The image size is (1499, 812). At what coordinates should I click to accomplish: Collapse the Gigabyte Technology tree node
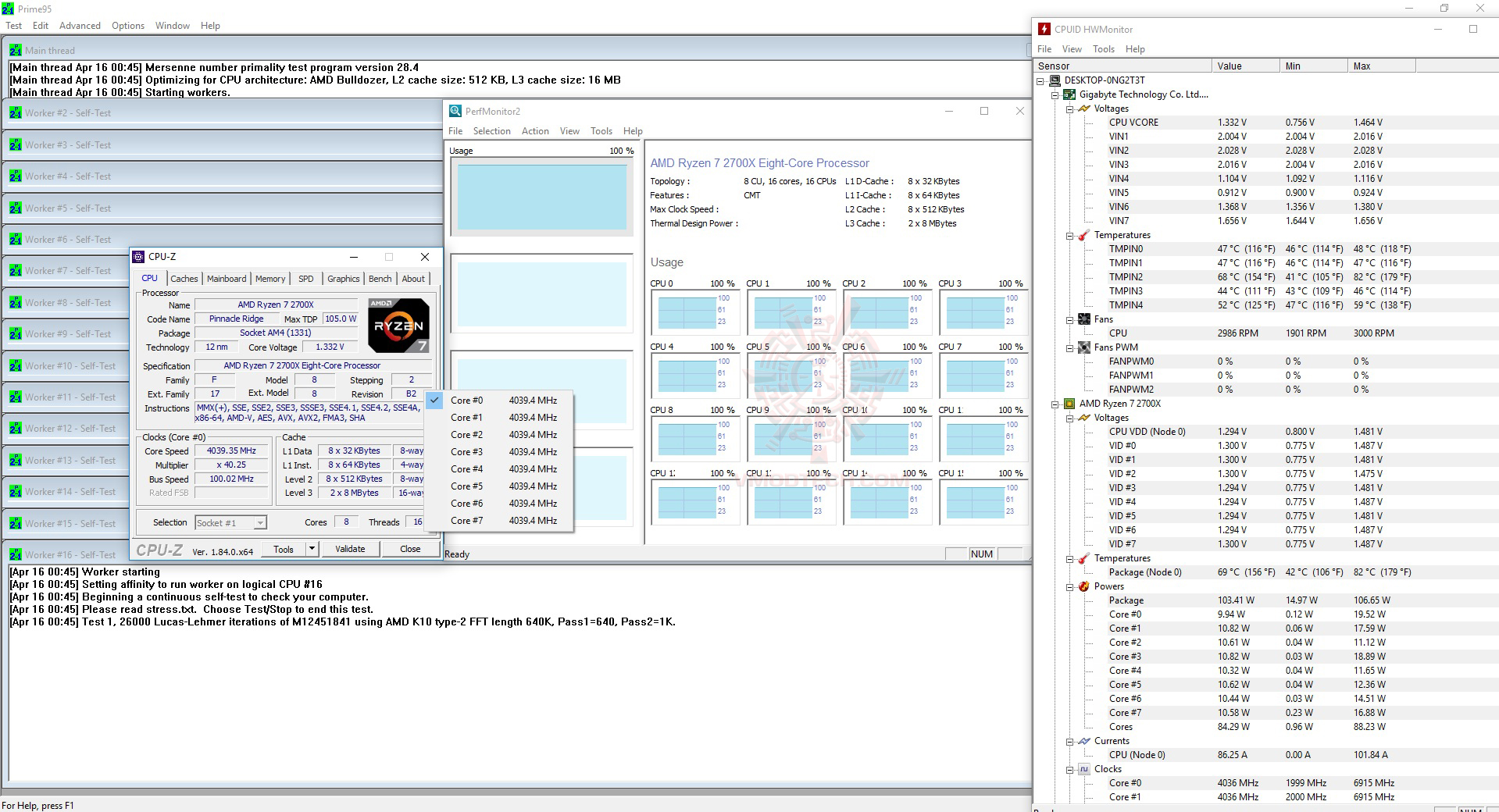pos(1055,94)
